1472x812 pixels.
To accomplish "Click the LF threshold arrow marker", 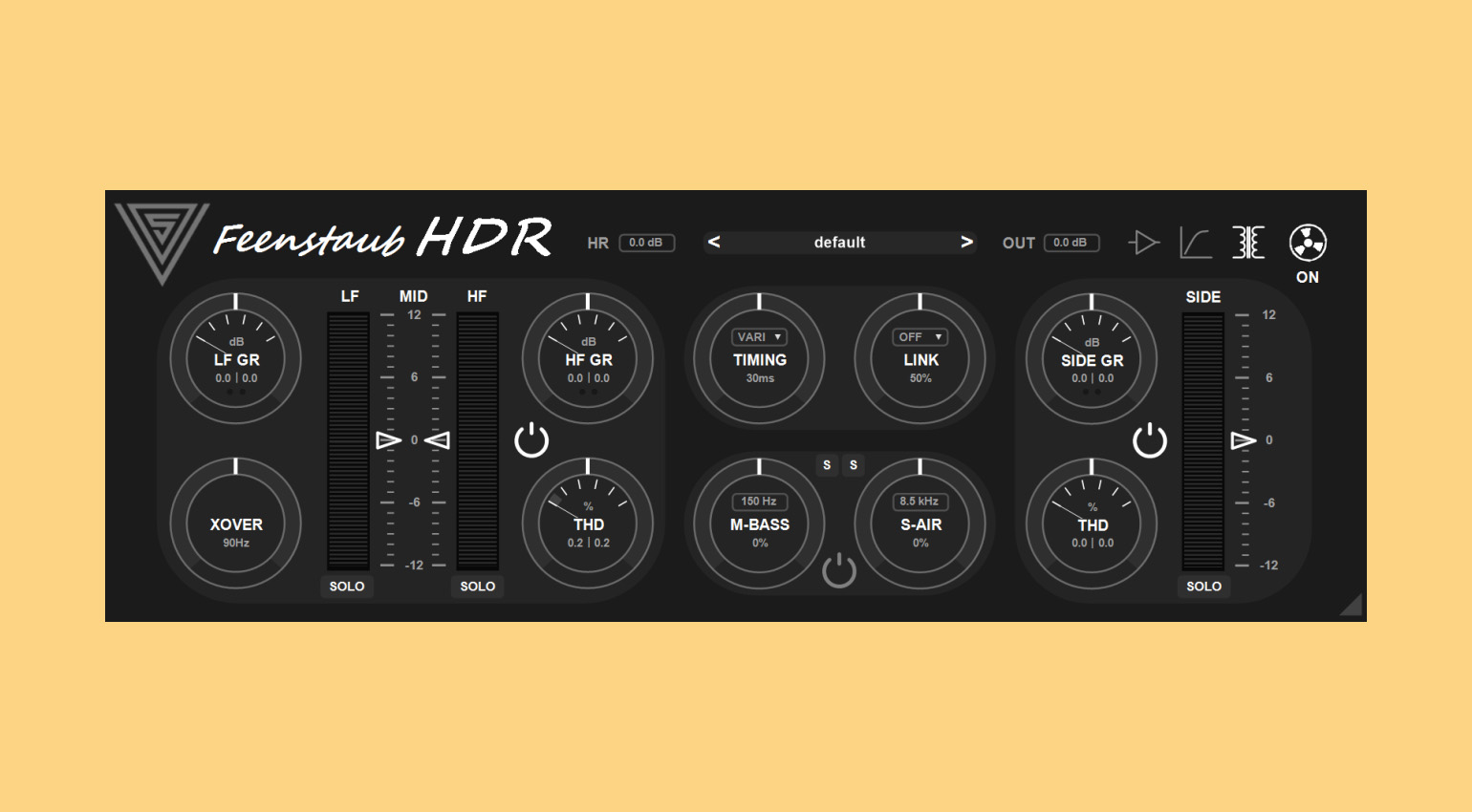I will click(388, 440).
